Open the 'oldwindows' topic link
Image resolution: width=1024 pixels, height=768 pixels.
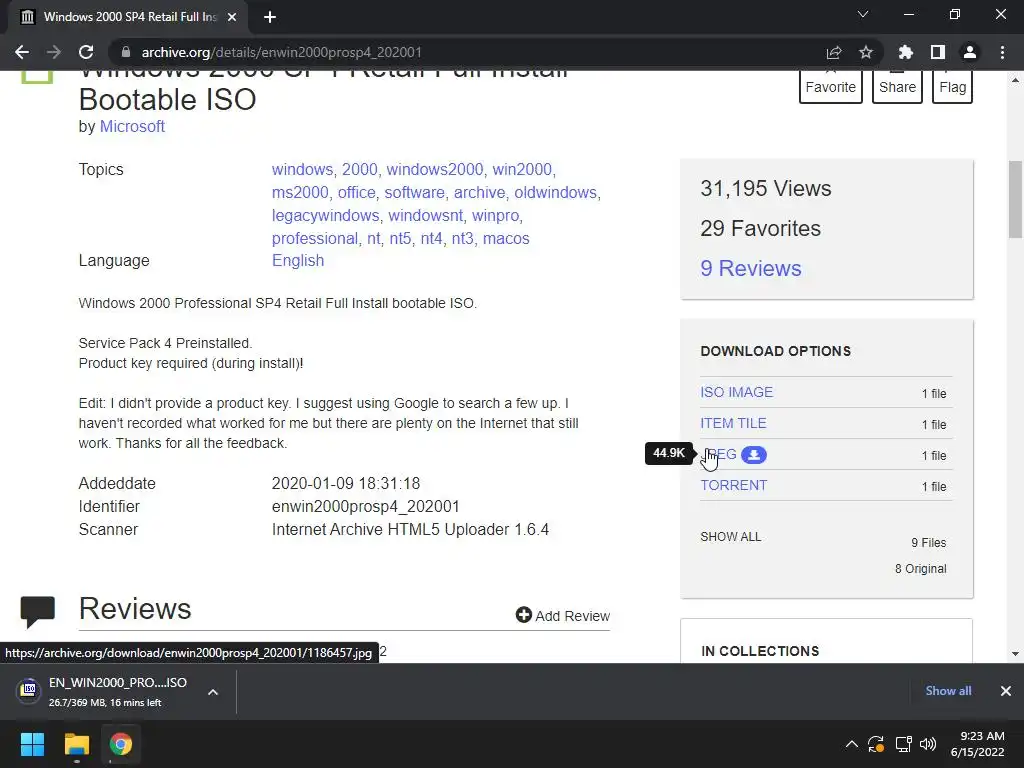point(555,193)
